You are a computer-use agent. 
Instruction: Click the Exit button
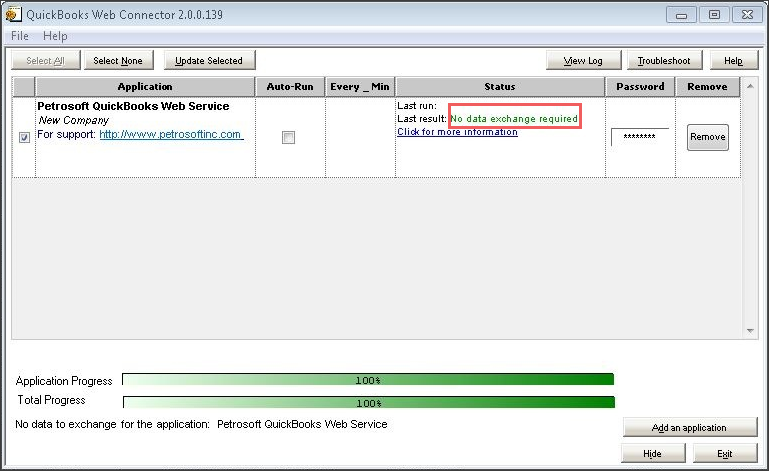[725, 453]
